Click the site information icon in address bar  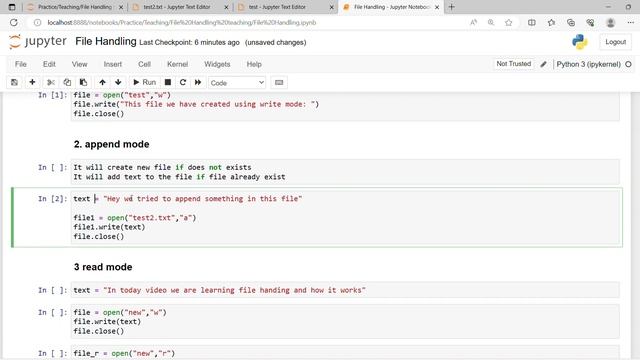click(x=38, y=22)
